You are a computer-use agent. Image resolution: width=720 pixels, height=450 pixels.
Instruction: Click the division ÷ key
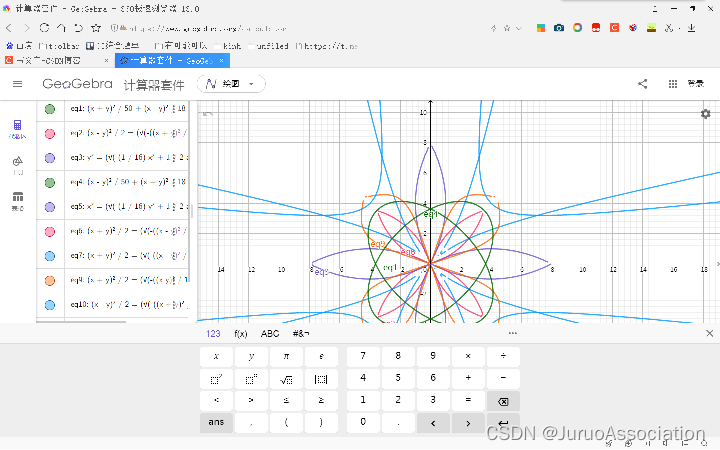click(x=503, y=357)
